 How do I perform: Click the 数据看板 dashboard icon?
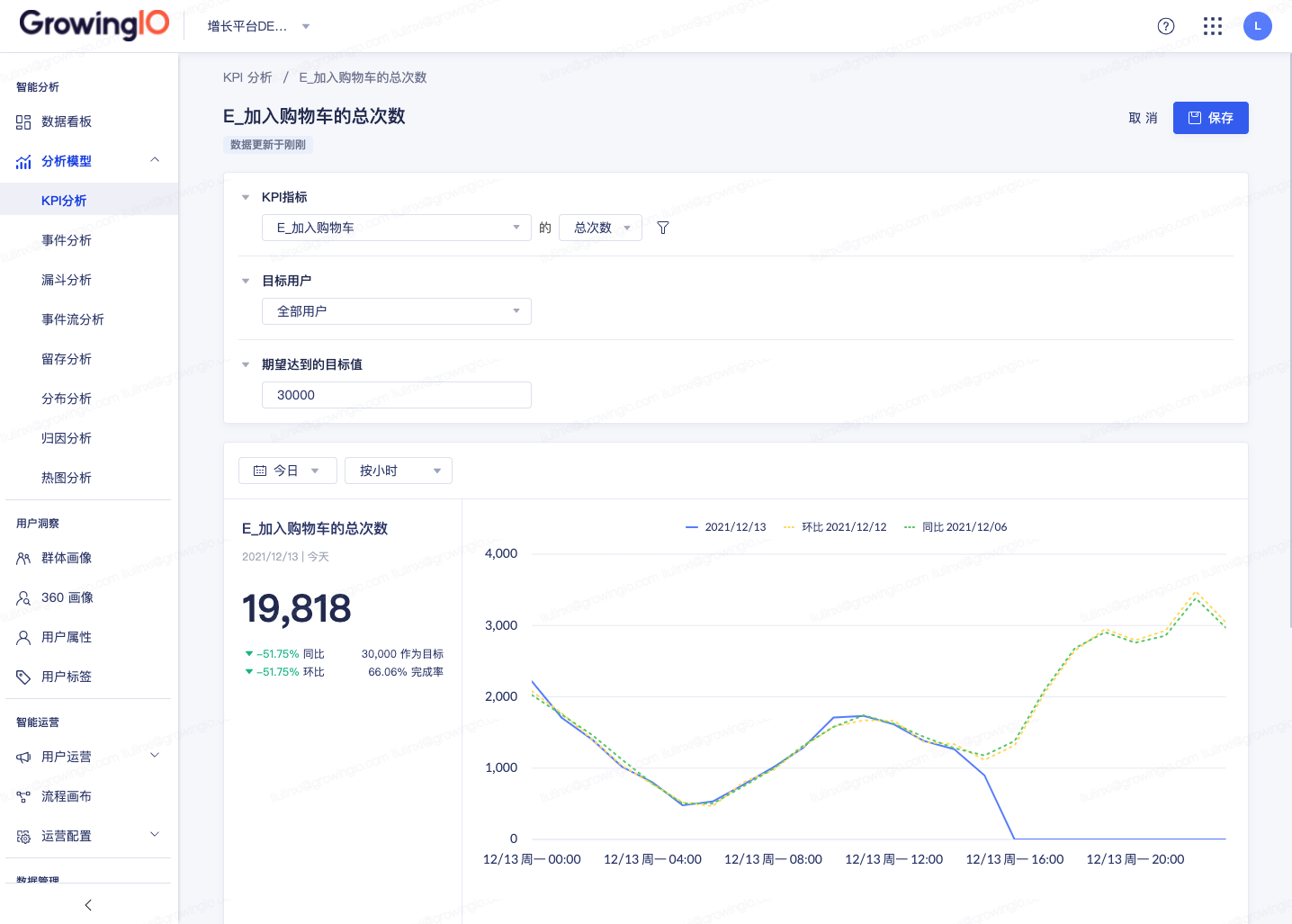23,122
